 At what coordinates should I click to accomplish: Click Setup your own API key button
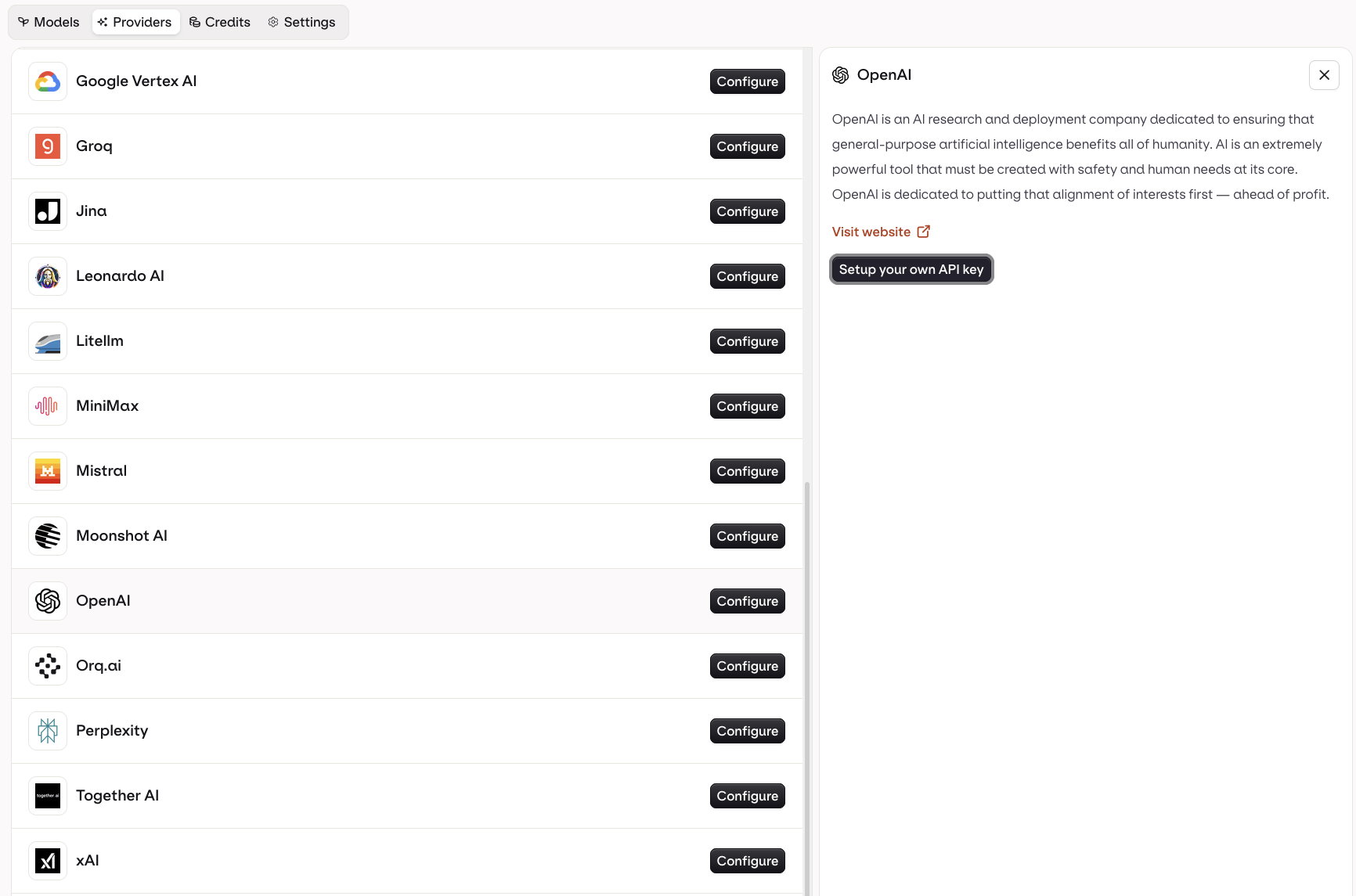point(911,269)
